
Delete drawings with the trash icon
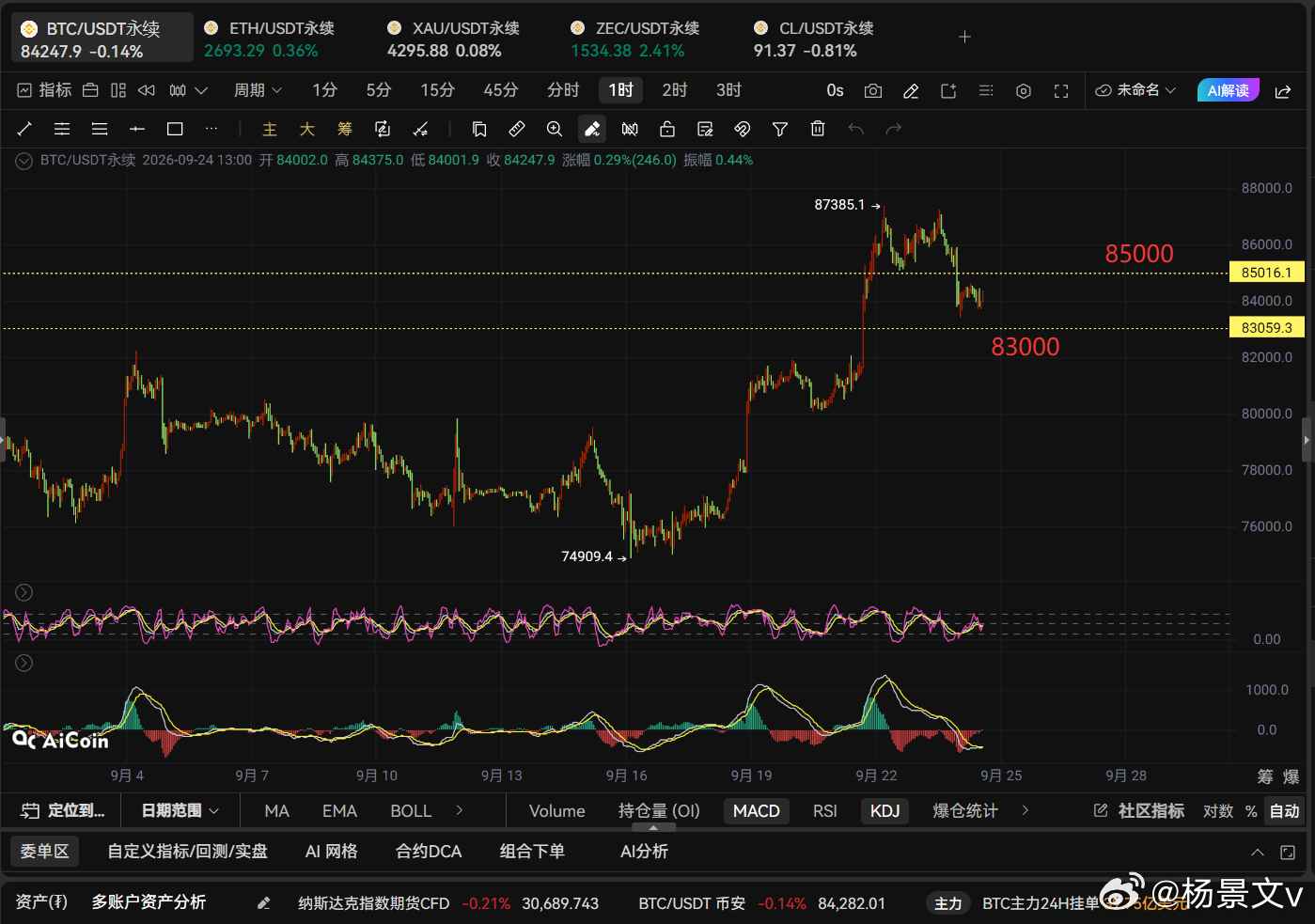(818, 129)
